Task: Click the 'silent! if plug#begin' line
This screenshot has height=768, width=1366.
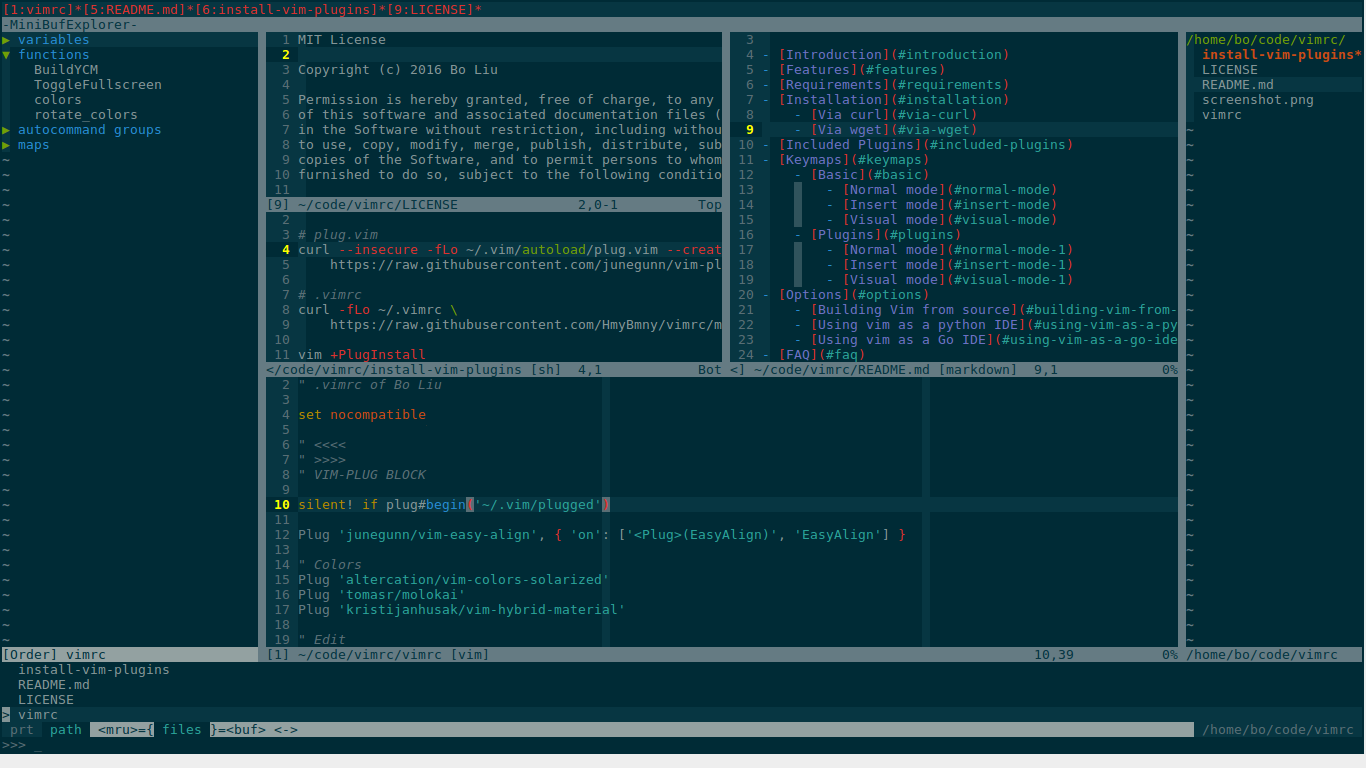Action: pyautogui.click(x=454, y=505)
